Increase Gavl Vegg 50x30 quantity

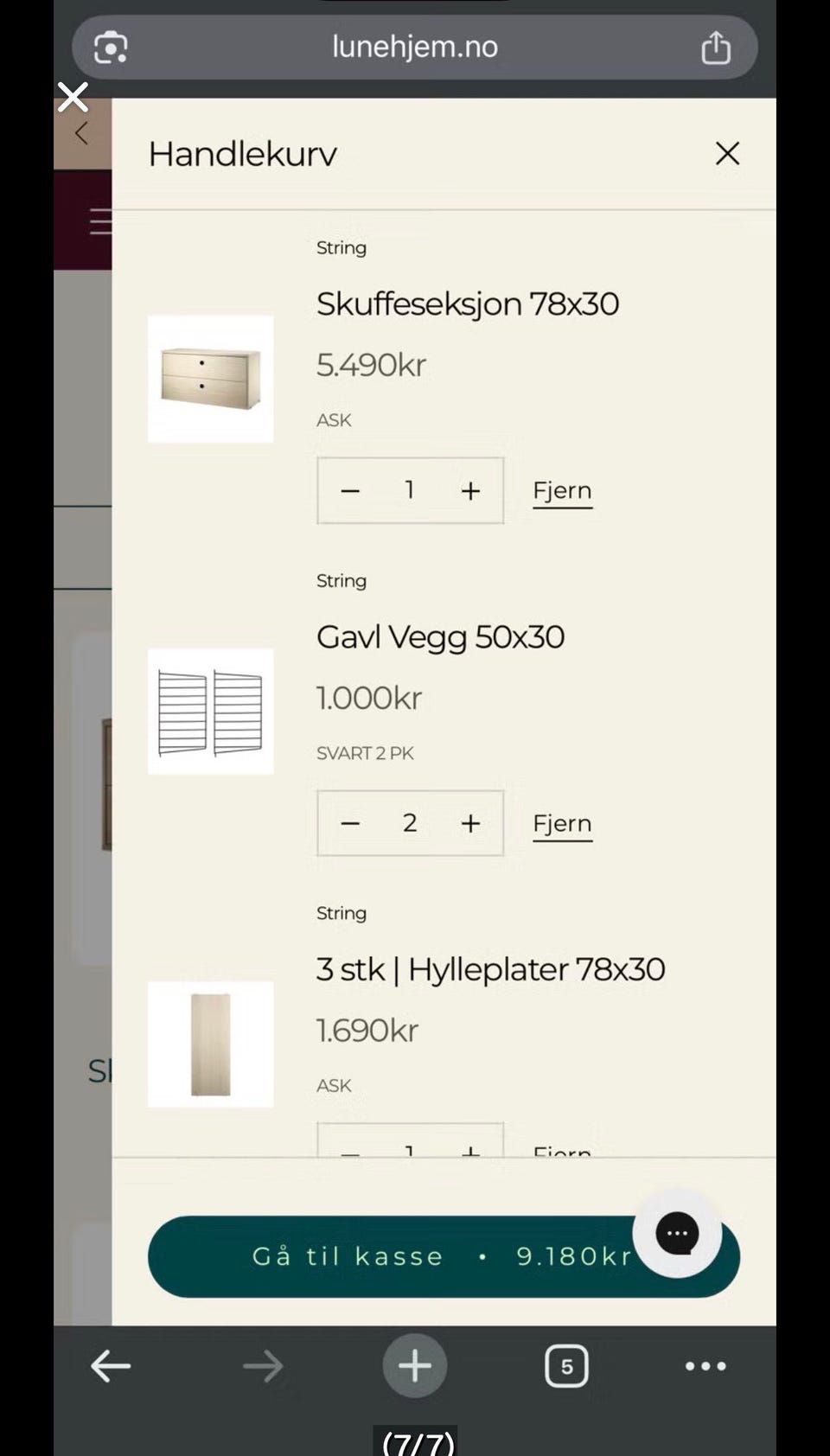[x=470, y=823]
